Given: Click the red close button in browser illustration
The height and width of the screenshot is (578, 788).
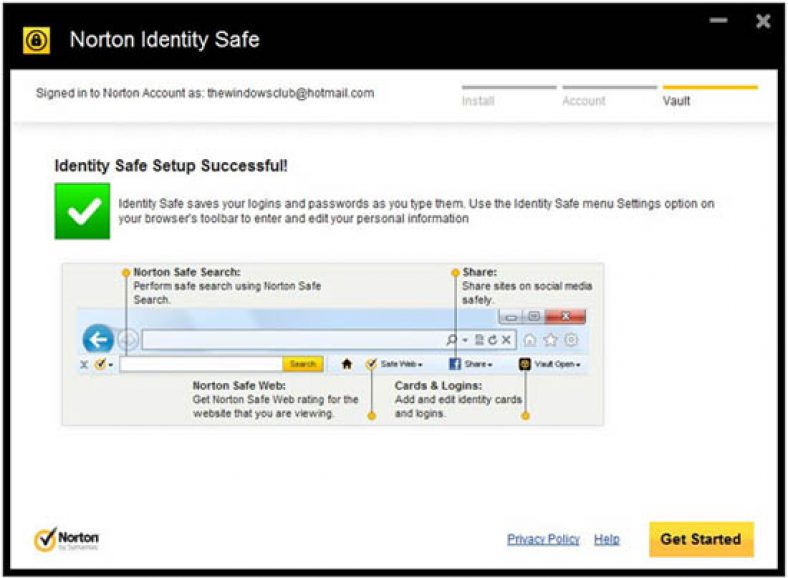Looking at the screenshot, I should (565, 317).
